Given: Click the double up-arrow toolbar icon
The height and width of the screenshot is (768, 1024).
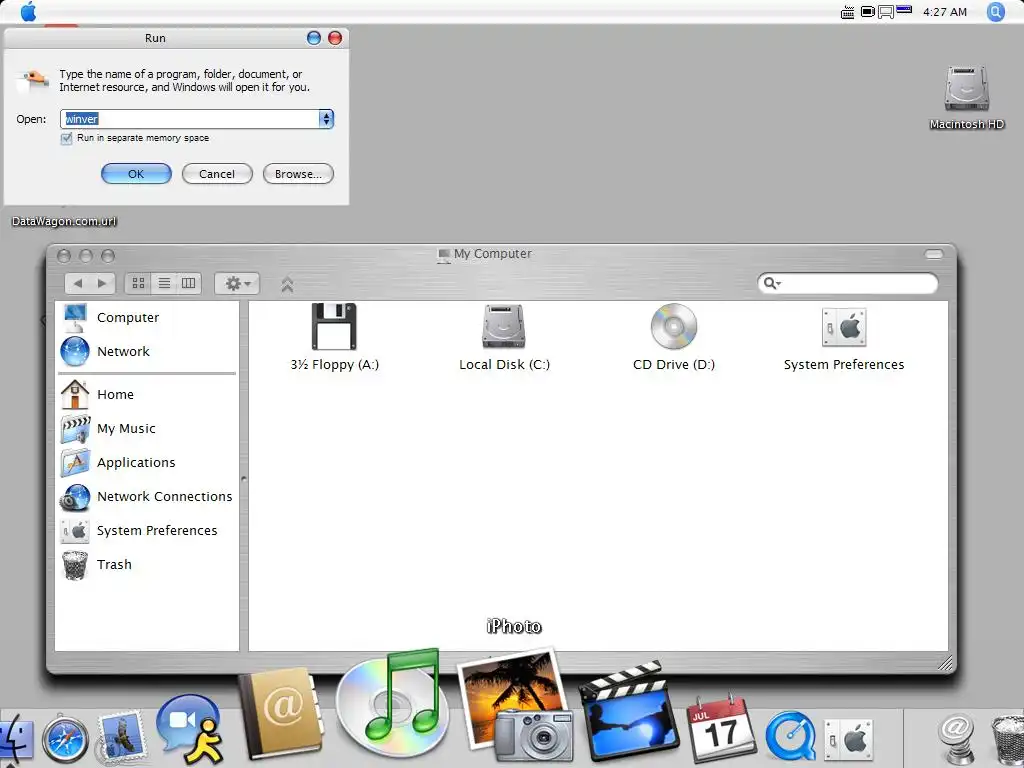Looking at the screenshot, I should (x=287, y=284).
